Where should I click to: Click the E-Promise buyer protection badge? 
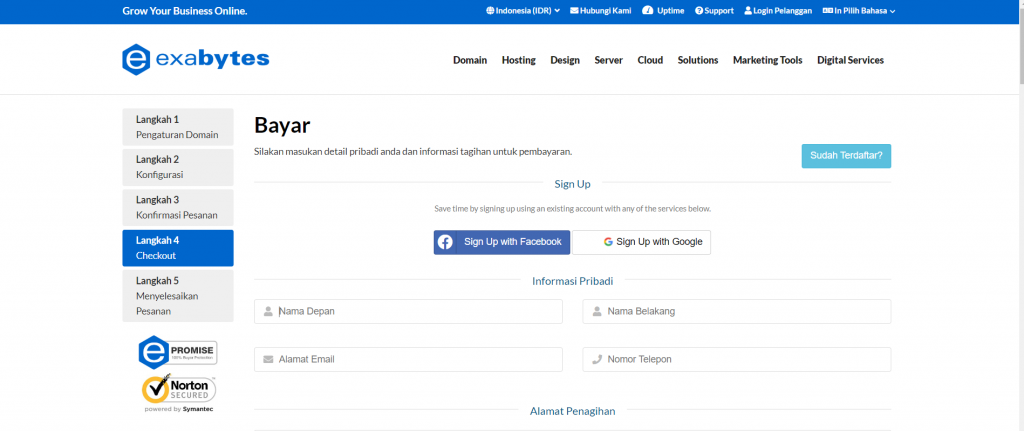tap(178, 353)
